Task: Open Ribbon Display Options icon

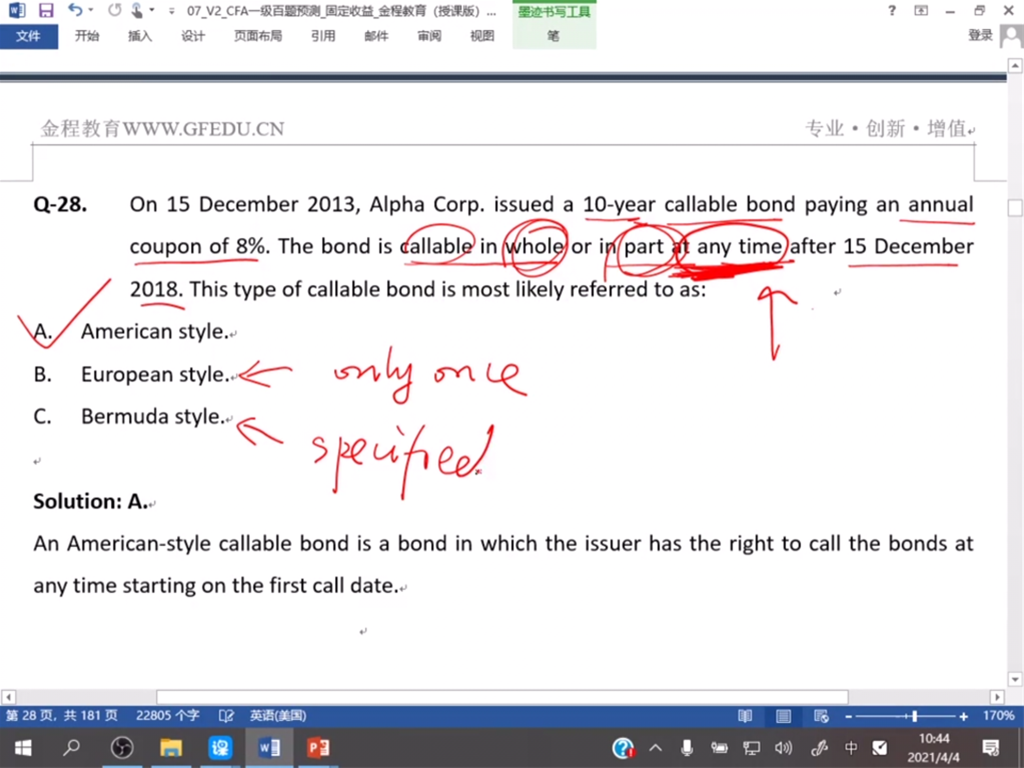Action: (x=921, y=10)
